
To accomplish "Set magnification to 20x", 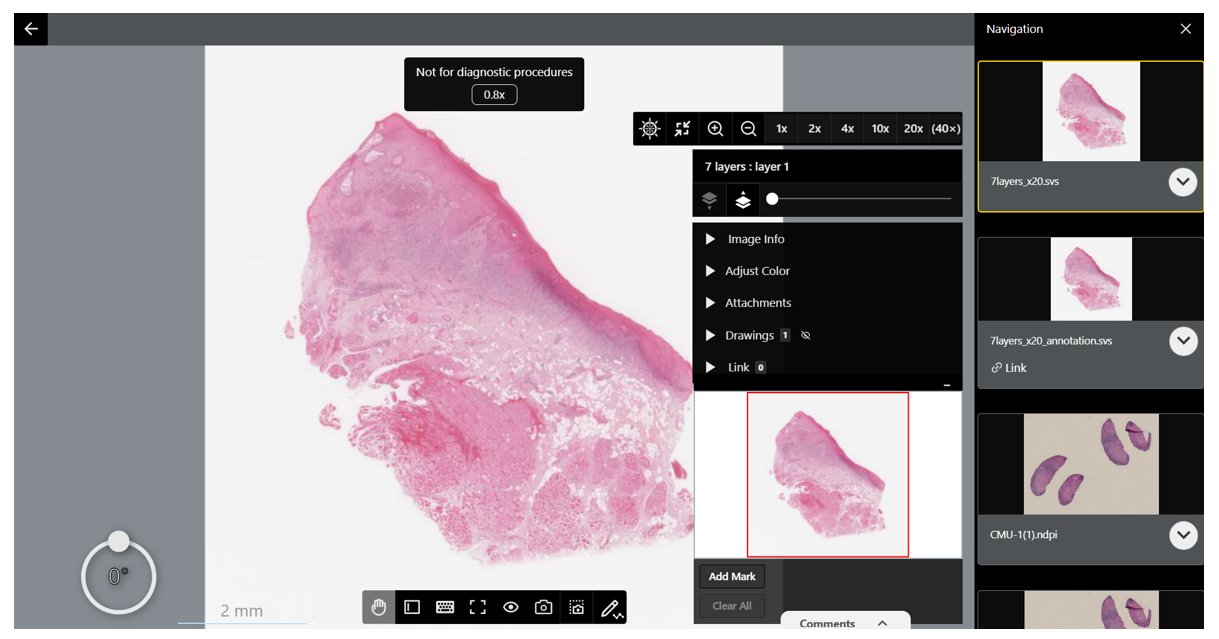I will [913, 129].
